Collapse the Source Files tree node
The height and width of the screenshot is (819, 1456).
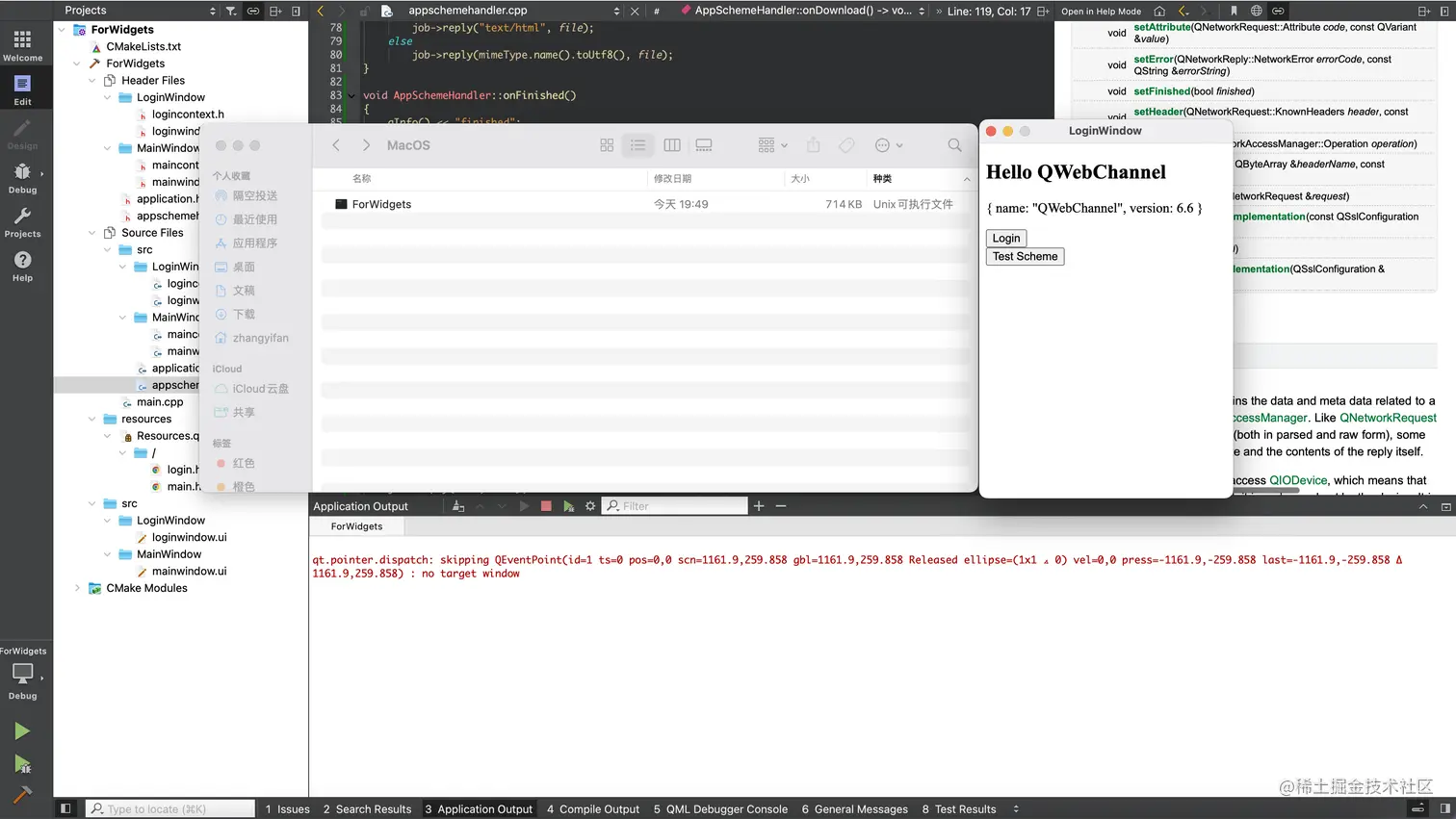coord(91,232)
